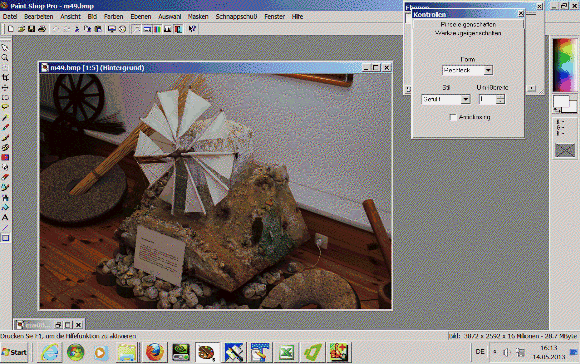Click the Windows Media Player taskbar icon
The height and width of the screenshot is (364, 580).
click(x=100, y=352)
